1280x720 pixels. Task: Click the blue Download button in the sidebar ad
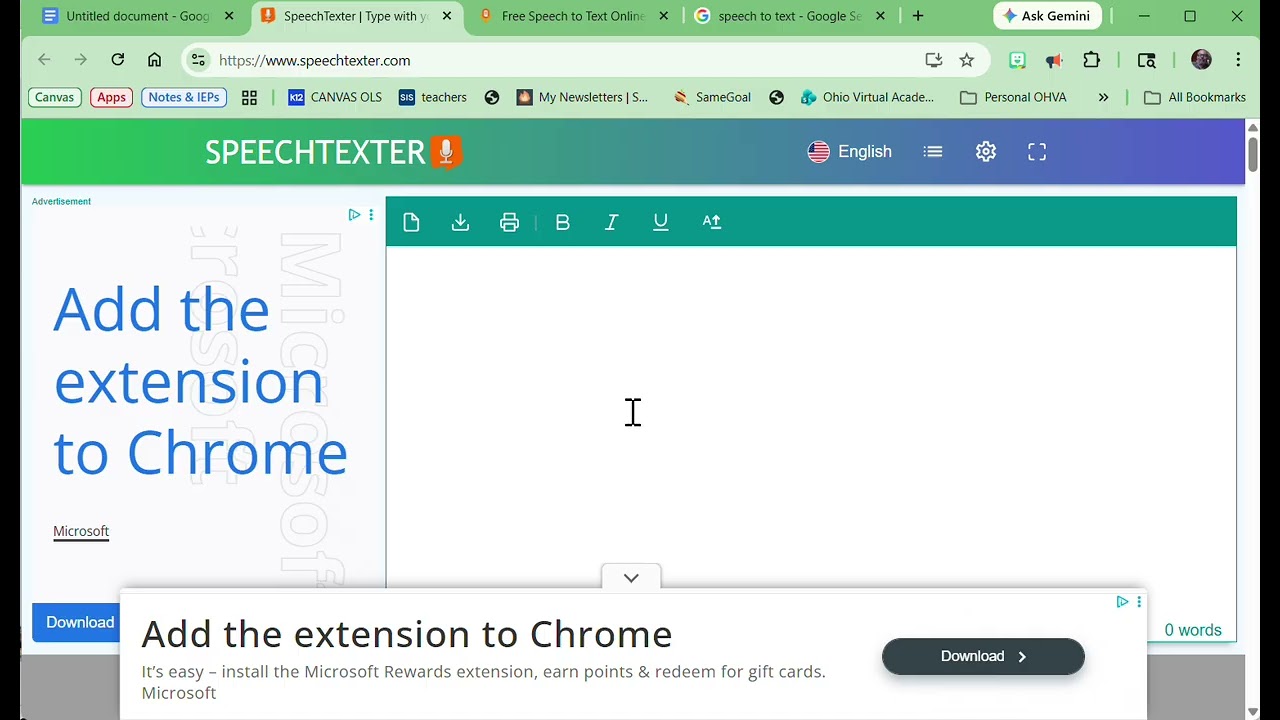(78, 622)
